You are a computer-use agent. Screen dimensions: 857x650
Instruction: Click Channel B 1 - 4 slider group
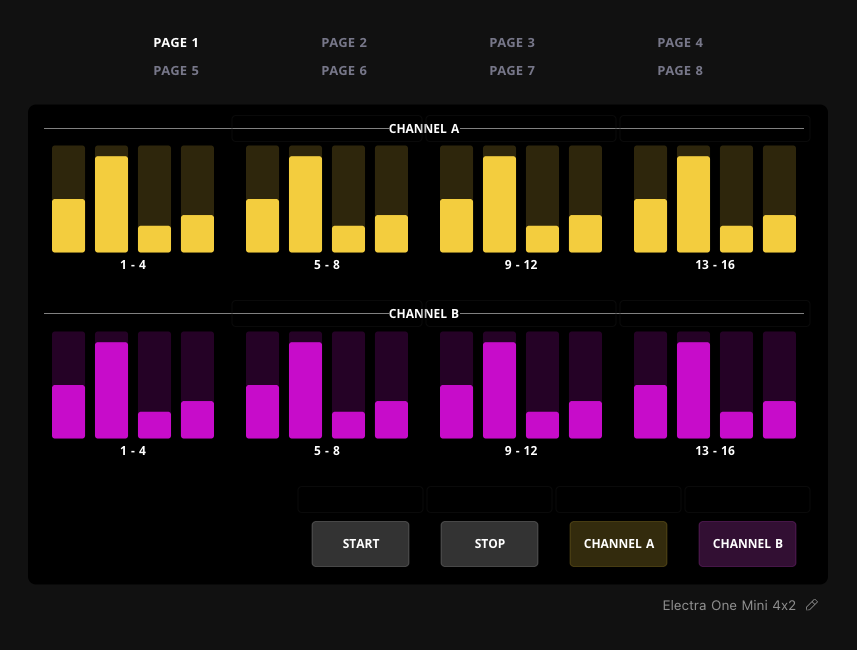[x=133, y=386]
